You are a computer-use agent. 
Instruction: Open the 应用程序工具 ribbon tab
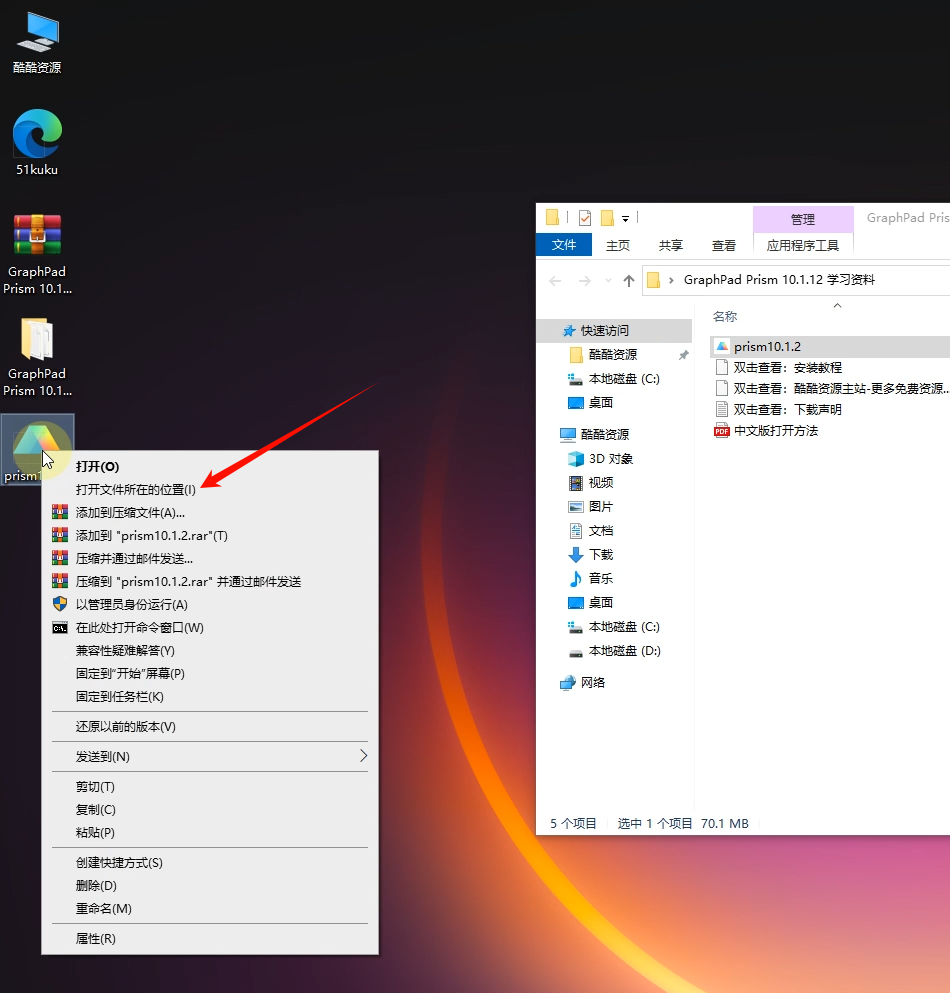(803, 246)
